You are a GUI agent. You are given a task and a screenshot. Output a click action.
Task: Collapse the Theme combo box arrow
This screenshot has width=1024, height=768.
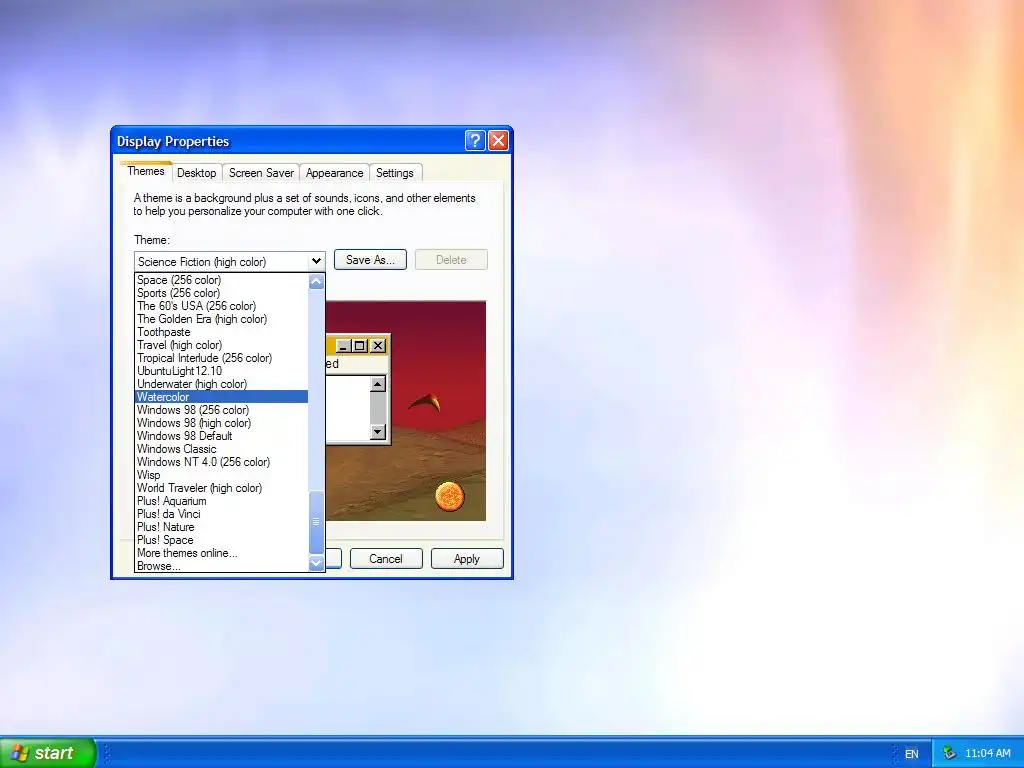(x=316, y=261)
